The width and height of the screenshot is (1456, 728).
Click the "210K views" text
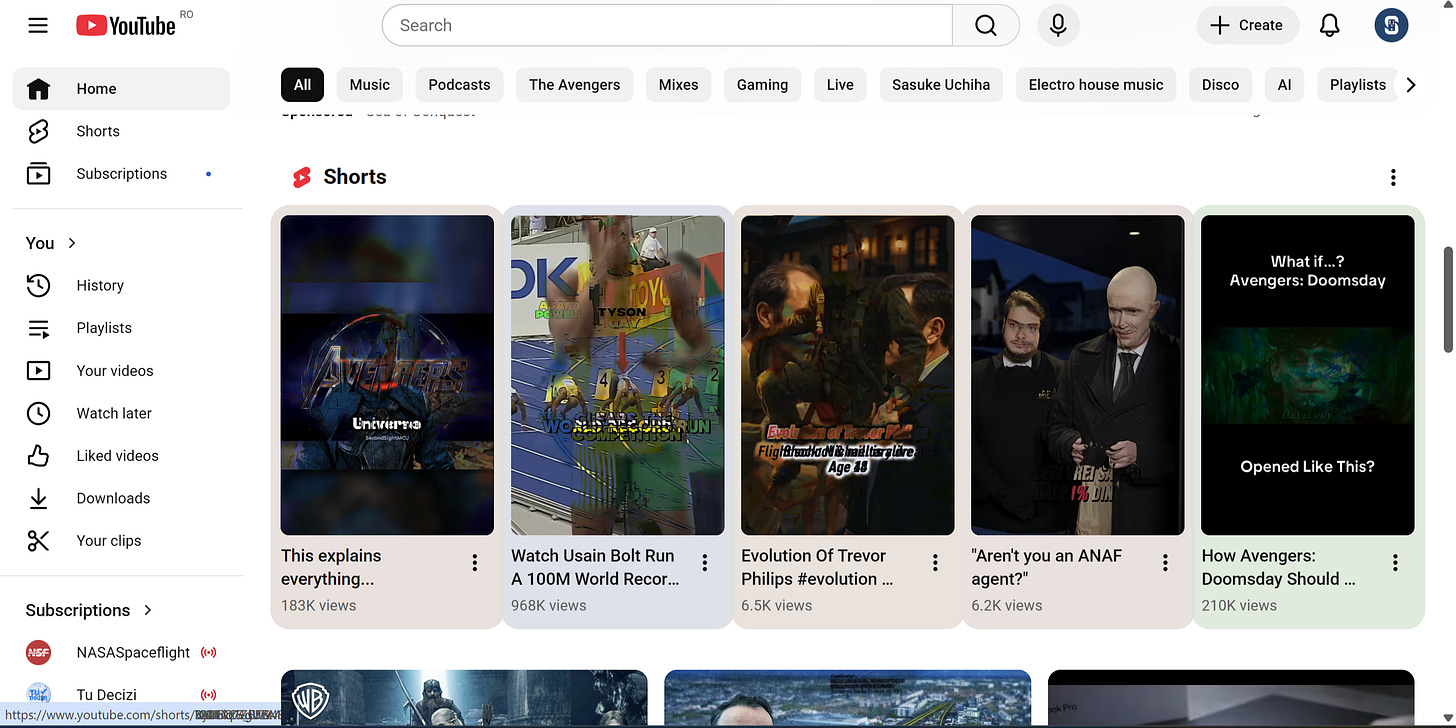click(x=1239, y=605)
